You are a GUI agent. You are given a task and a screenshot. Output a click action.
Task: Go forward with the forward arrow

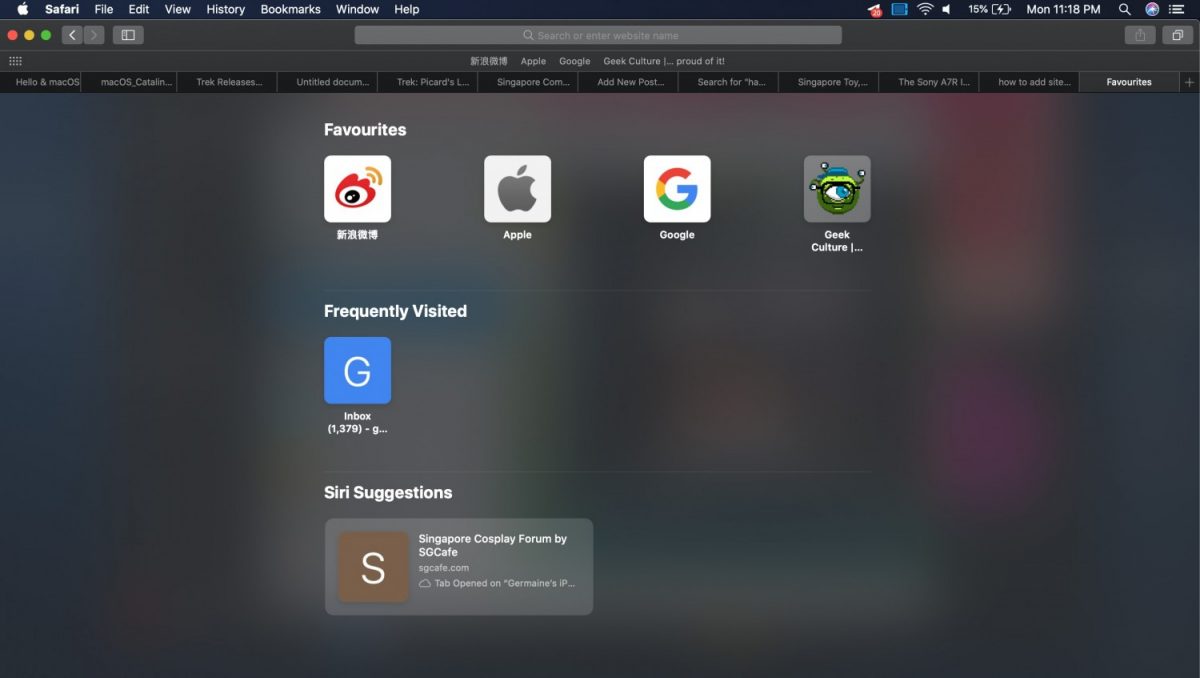94,35
